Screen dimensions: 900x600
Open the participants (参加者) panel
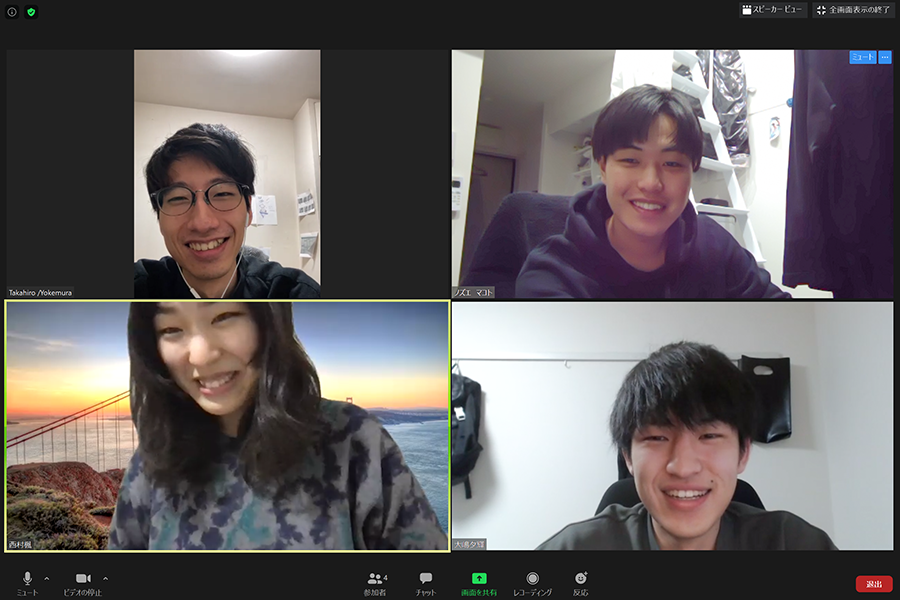click(377, 583)
